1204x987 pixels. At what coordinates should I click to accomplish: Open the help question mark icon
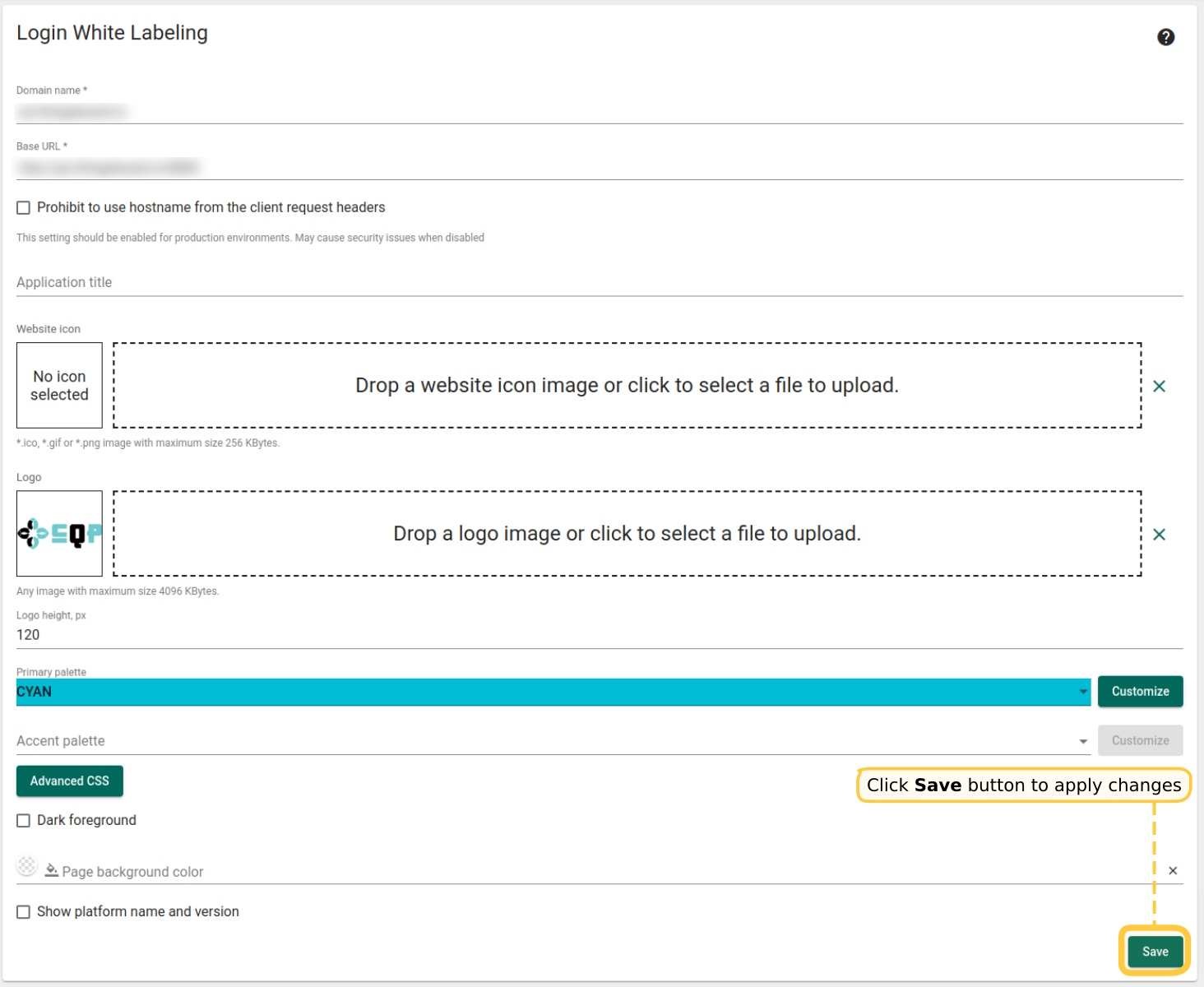coord(1165,37)
